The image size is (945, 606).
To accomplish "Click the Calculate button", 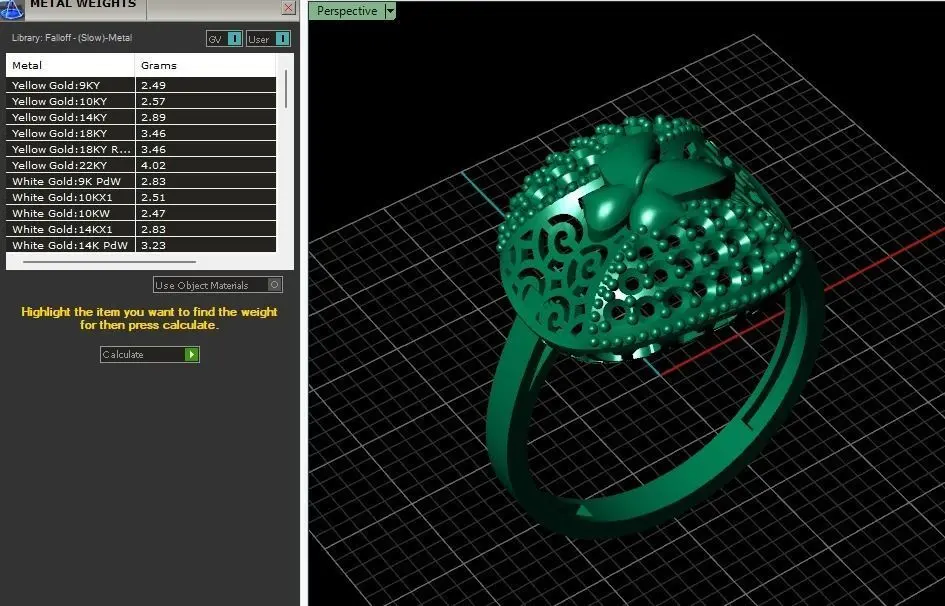I will point(149,354).
